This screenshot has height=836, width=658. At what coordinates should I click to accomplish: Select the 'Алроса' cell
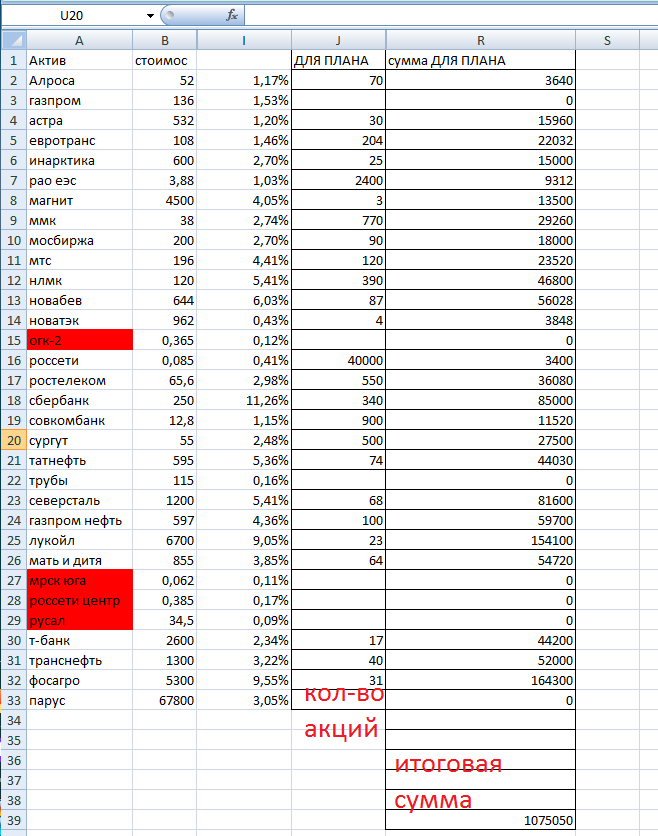[79, 81]
